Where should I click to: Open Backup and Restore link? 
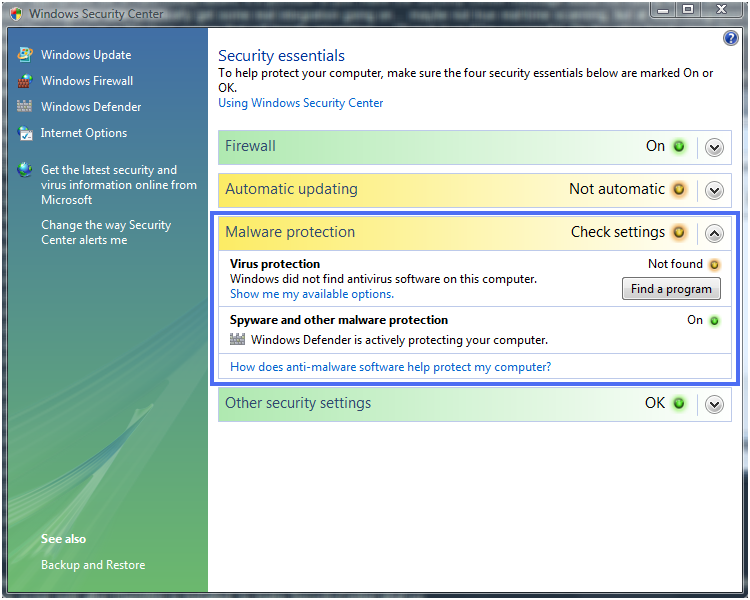(x=93, y=565)
